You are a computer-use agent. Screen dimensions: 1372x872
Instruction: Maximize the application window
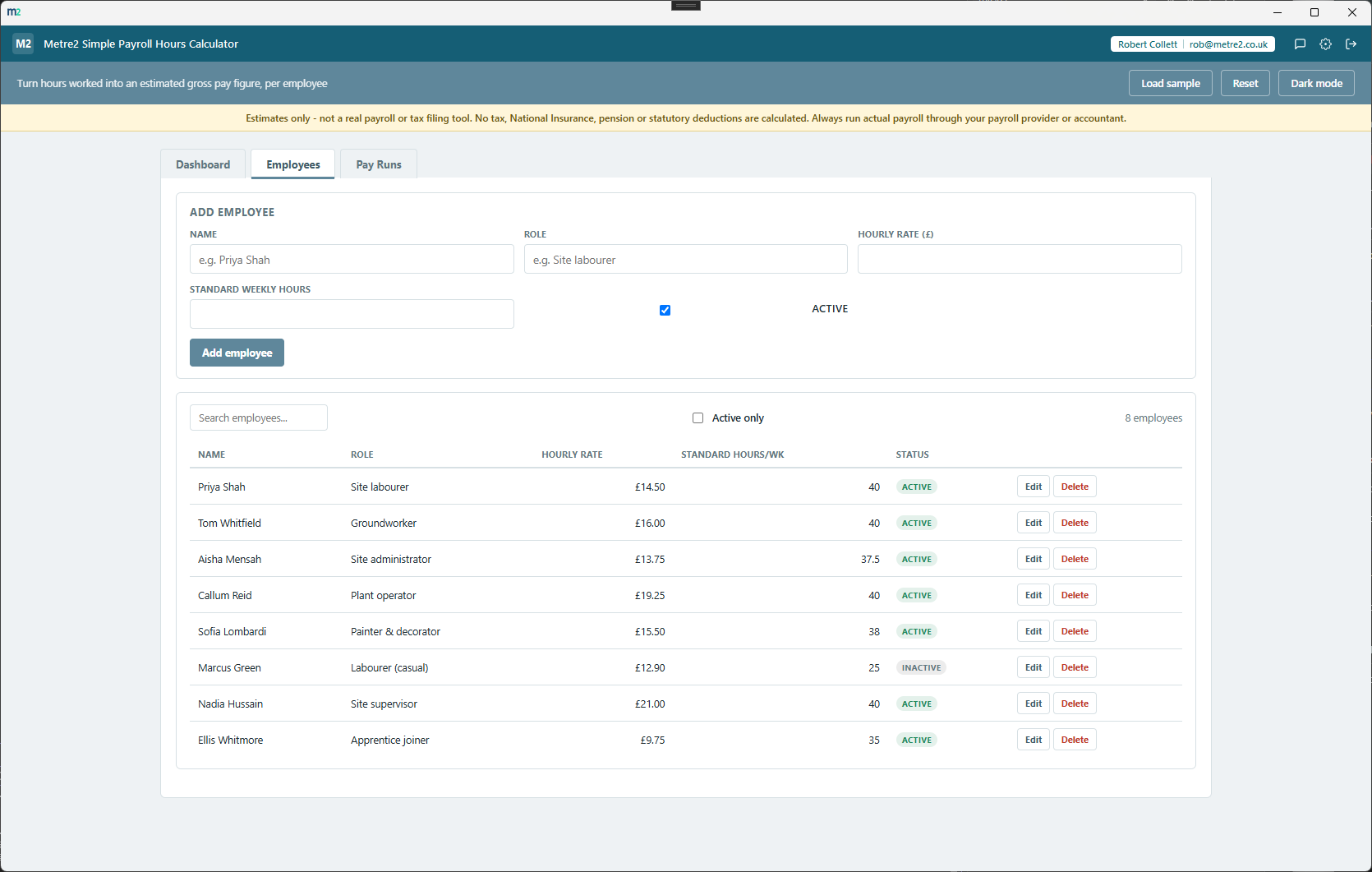pyautogui.click(x=1314, y=12)
